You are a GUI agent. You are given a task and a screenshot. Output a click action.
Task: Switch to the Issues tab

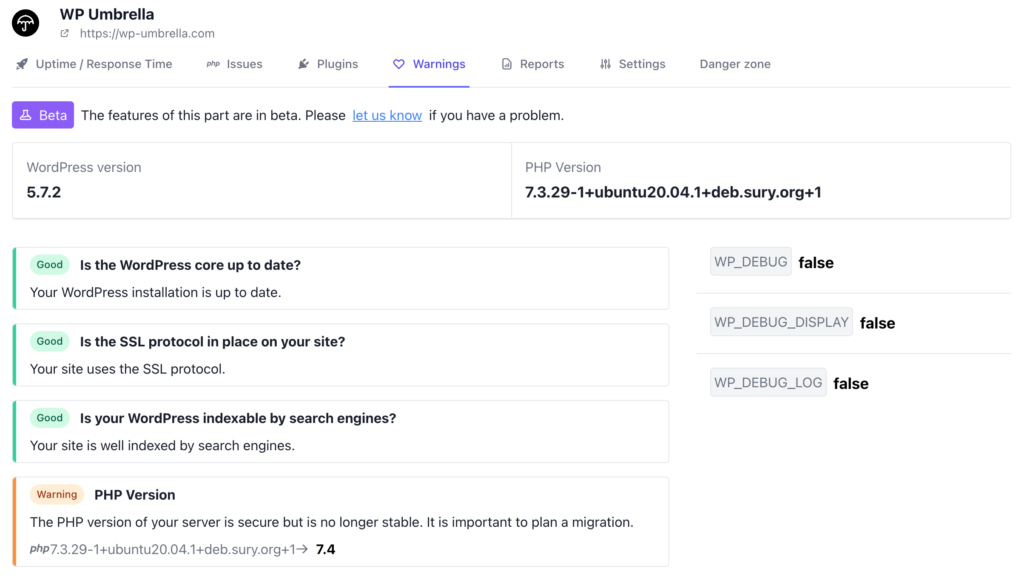(x=234, y=64)
